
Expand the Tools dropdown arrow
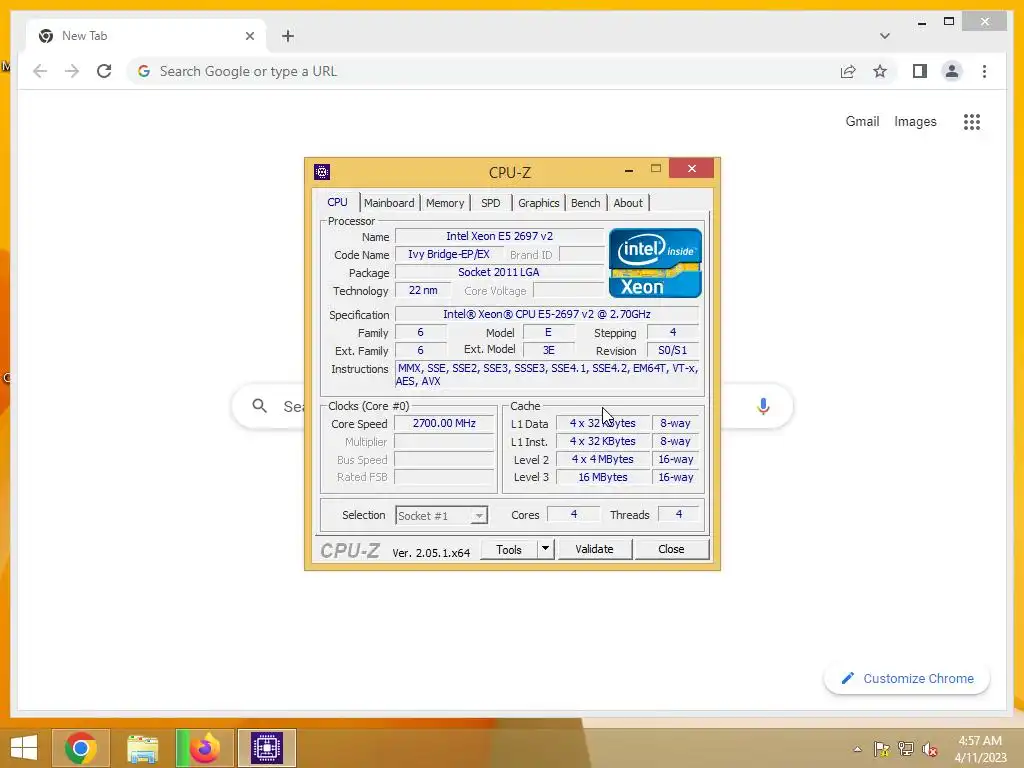pyautogui.click(x=545, y=549)
